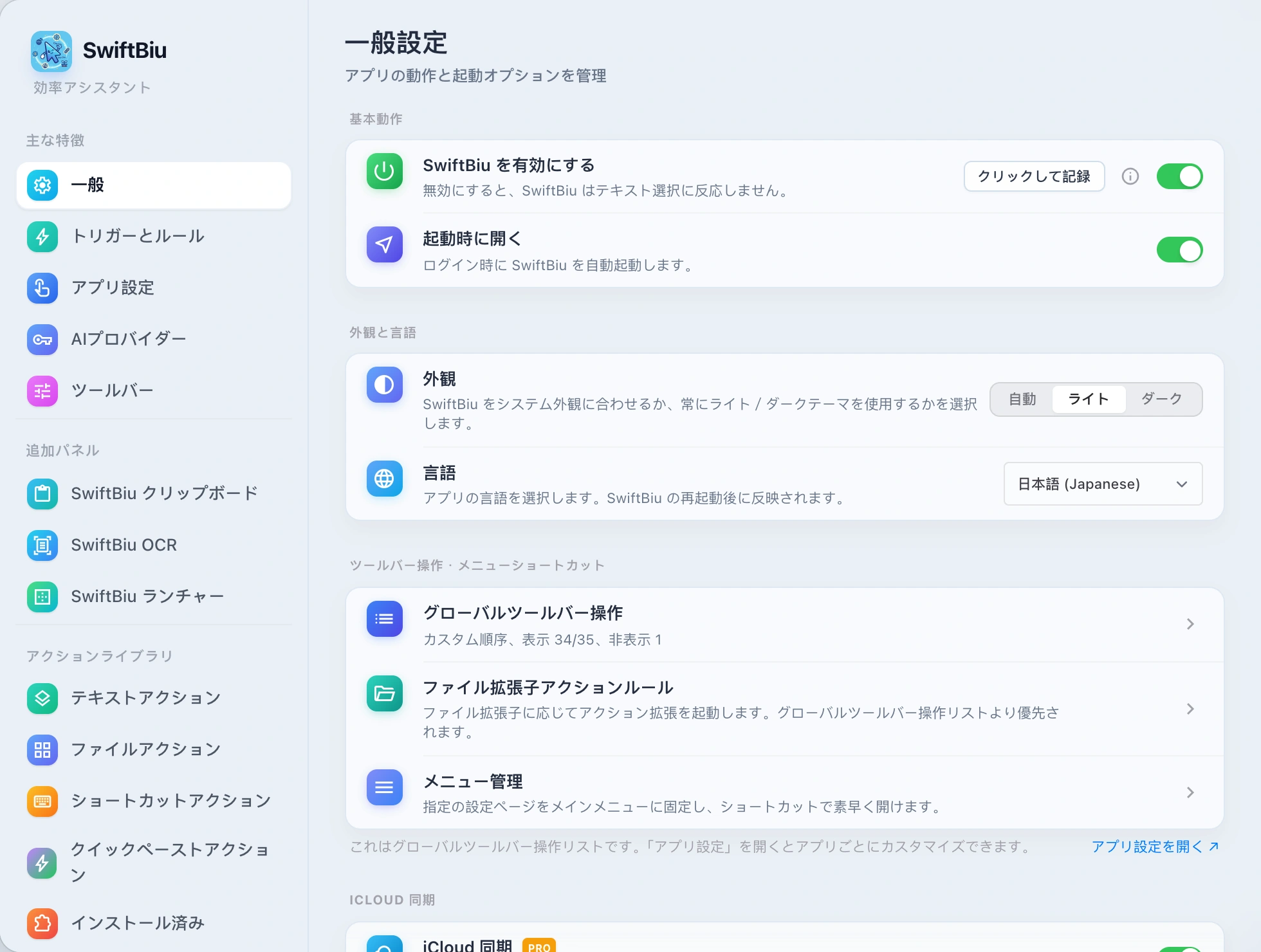The image size is (1261, 952).
Task: Click the 一般設定 page heading
Action: point(396,43)
